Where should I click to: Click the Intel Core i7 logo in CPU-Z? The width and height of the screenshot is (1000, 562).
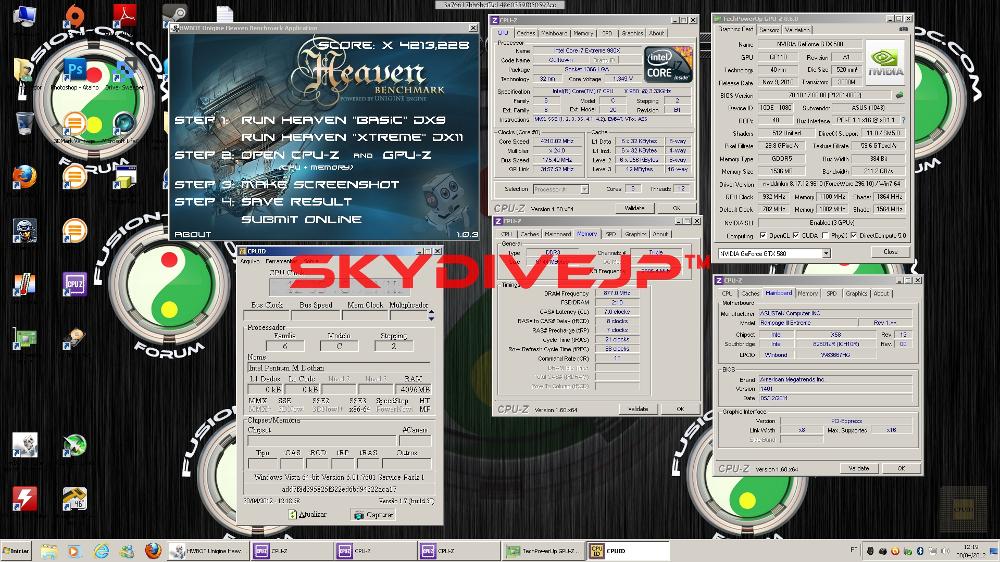click(x=668, y=64)
